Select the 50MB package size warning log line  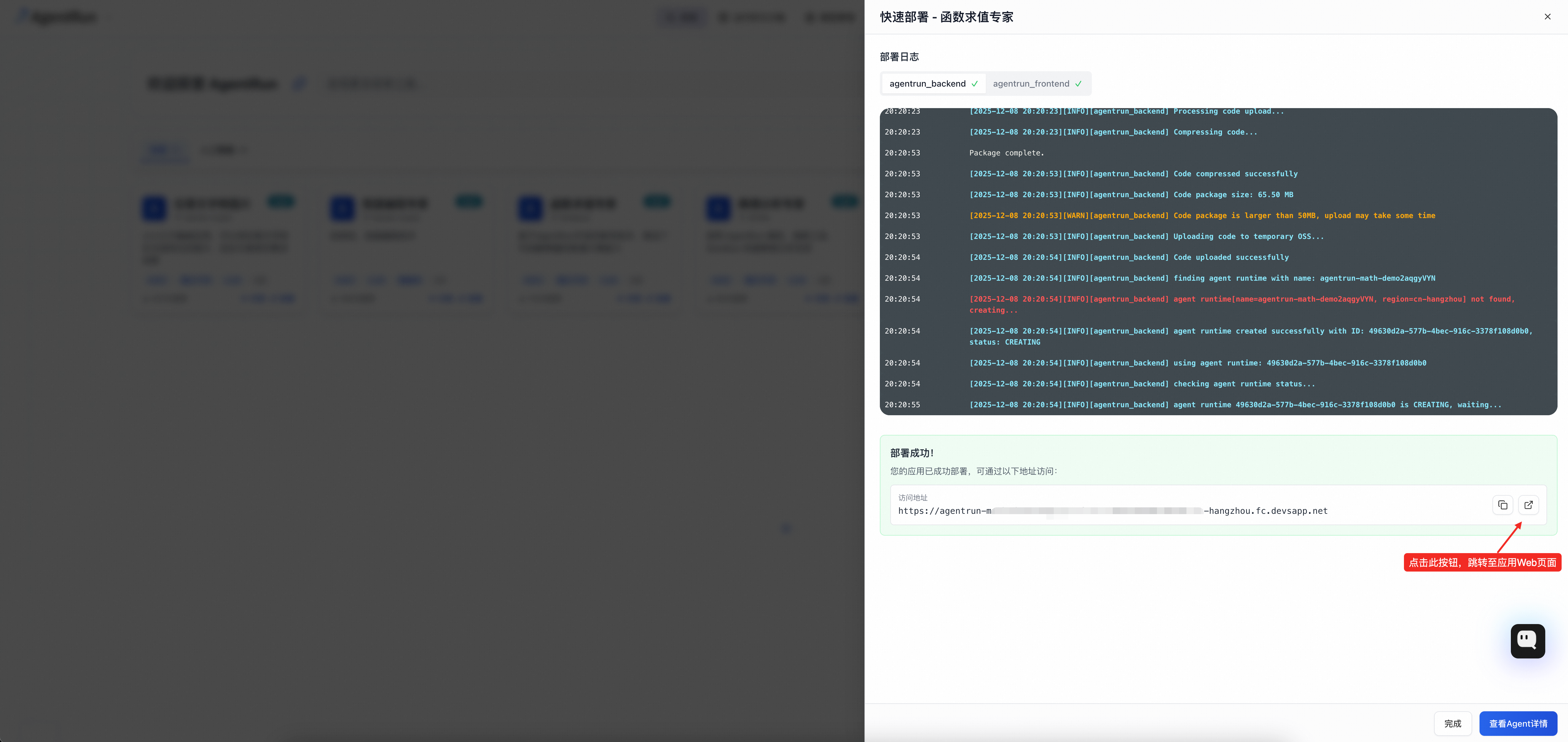pos(1202,216)
